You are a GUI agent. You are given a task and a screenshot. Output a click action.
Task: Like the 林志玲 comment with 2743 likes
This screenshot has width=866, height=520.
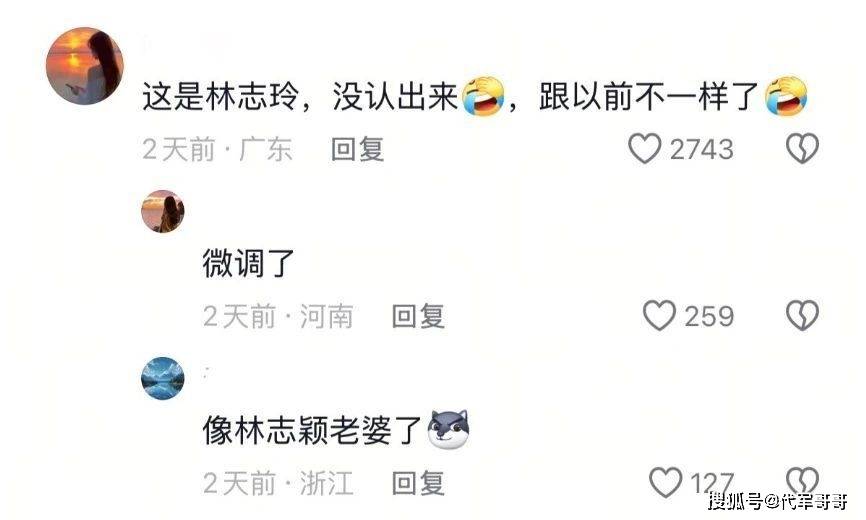645,148
